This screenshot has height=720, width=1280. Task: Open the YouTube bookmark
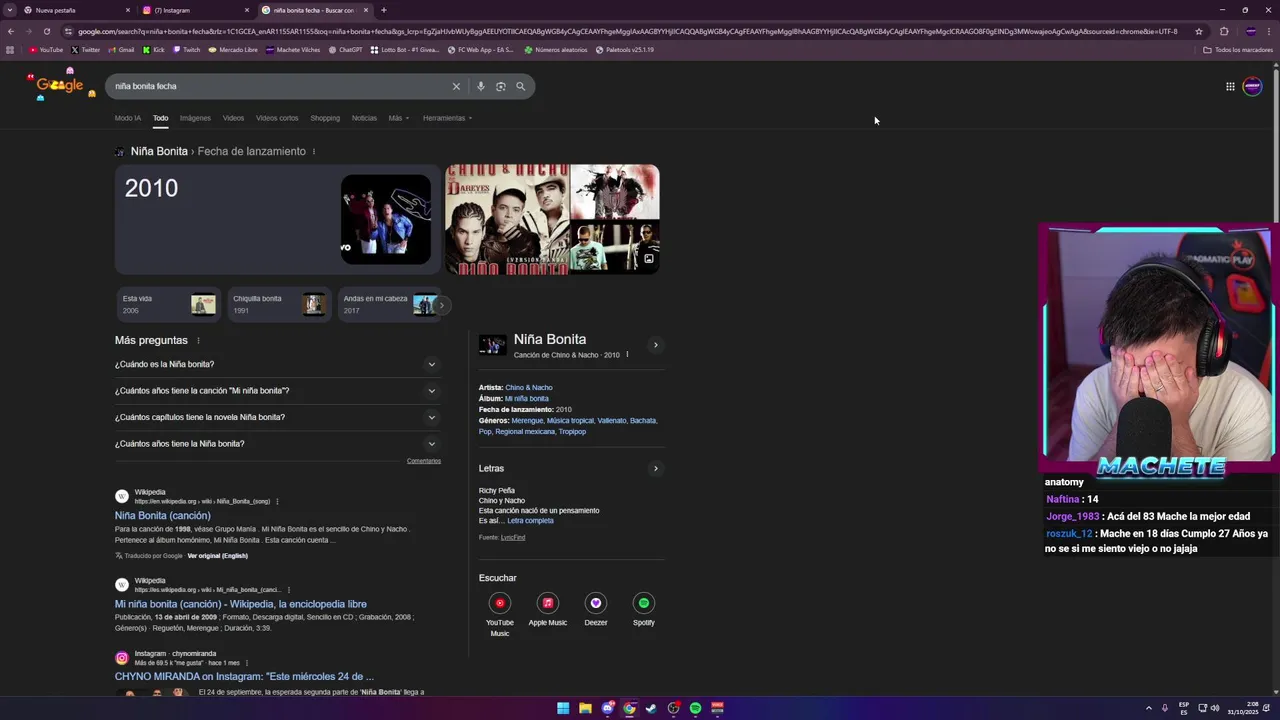[46, 49]
